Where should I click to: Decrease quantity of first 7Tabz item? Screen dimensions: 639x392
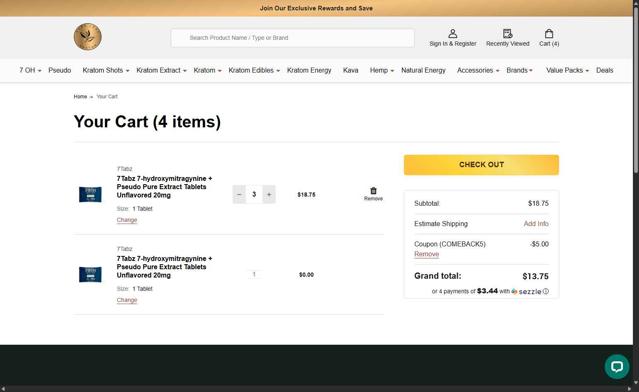point(239,194)
